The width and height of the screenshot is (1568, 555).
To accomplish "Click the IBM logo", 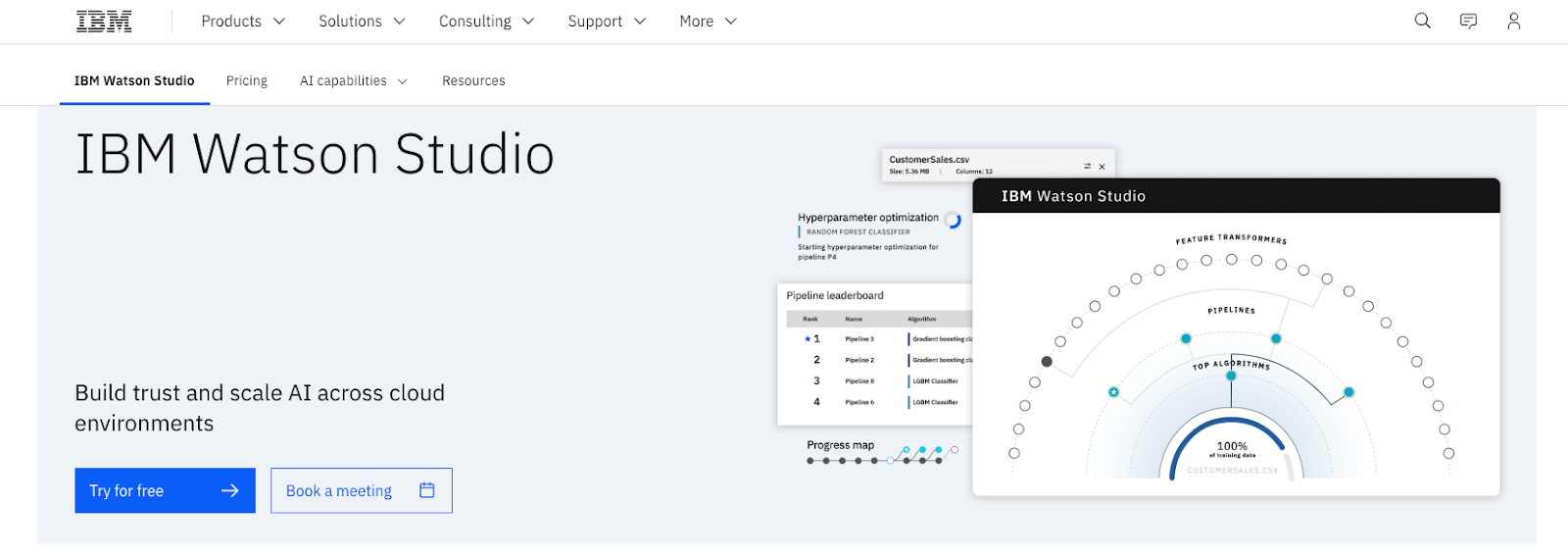I will coord(104,22).
